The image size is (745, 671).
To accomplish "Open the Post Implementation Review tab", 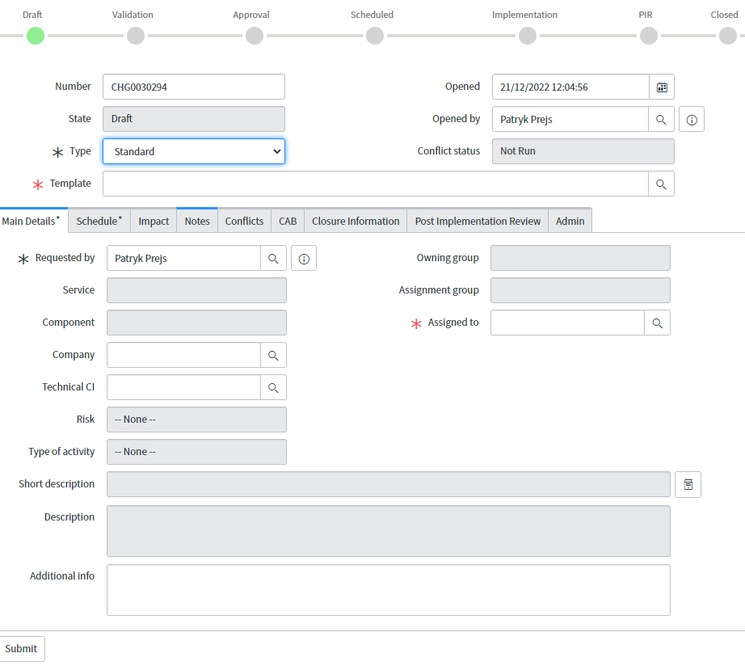I will click(478, 221).
